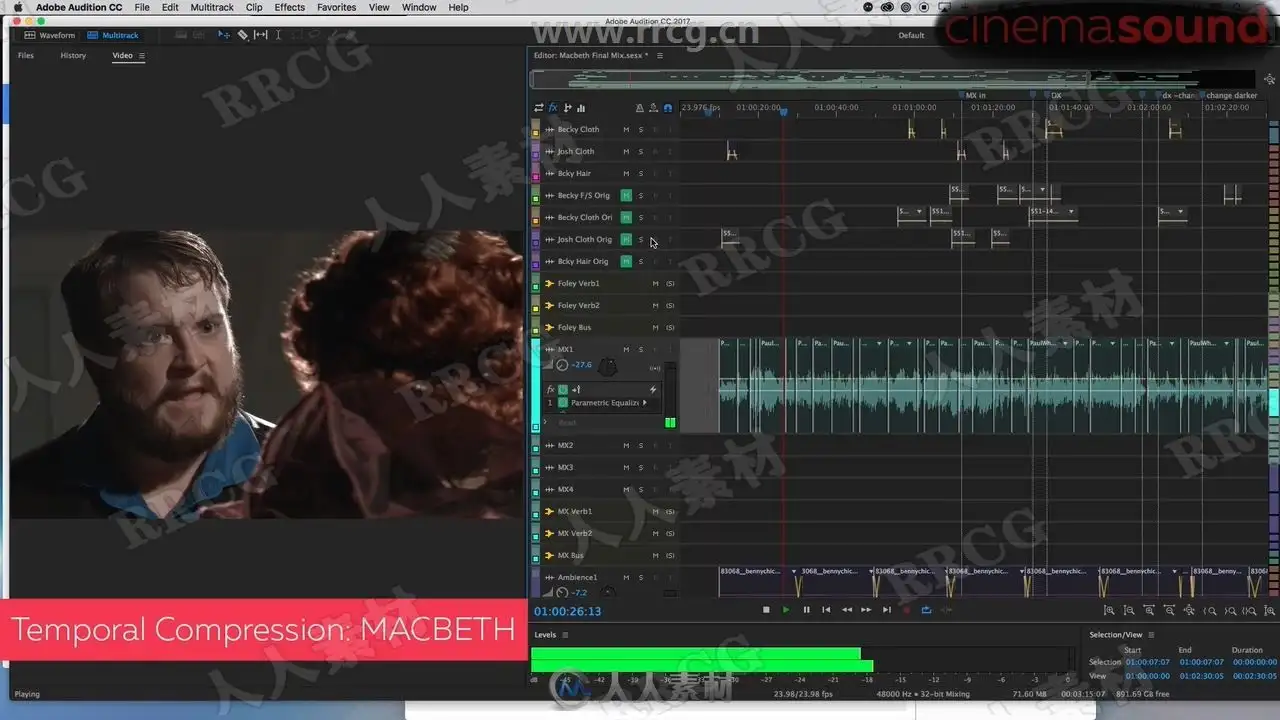Zoom in at the in point

tap(1210, 610)
